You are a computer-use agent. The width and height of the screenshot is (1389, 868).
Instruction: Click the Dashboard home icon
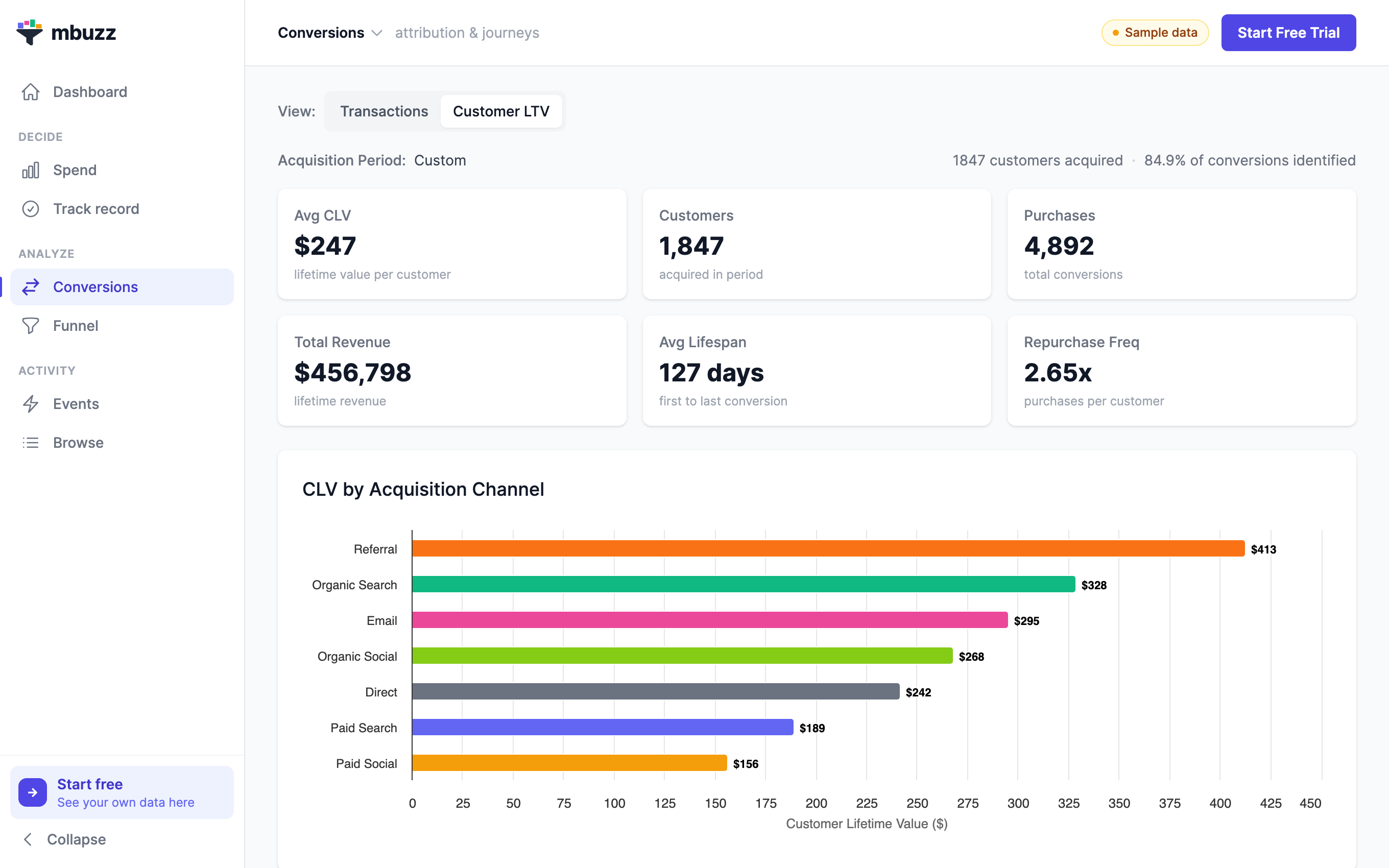[31, 92]
